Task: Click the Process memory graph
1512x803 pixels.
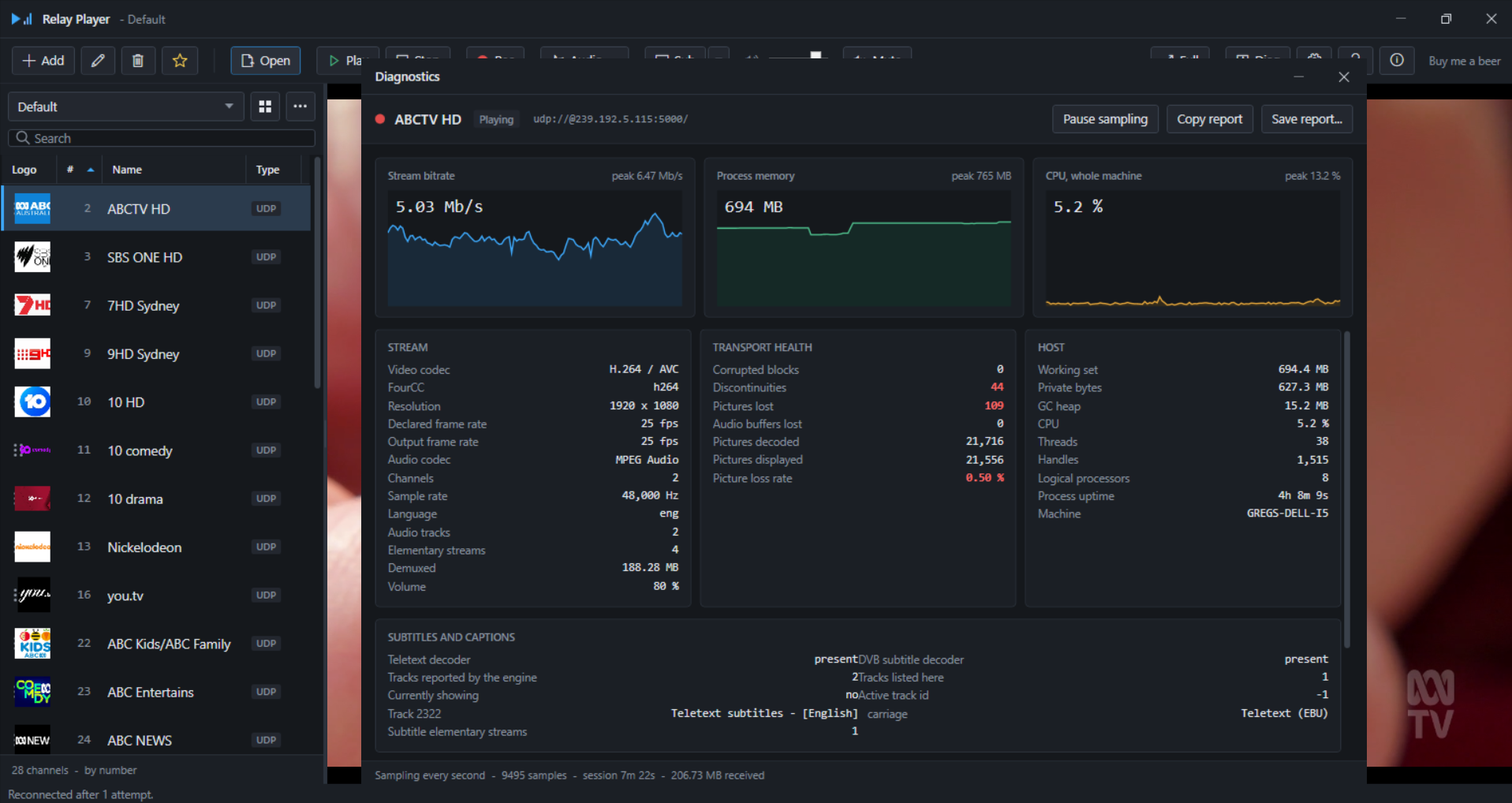Action: coord(864,248)
